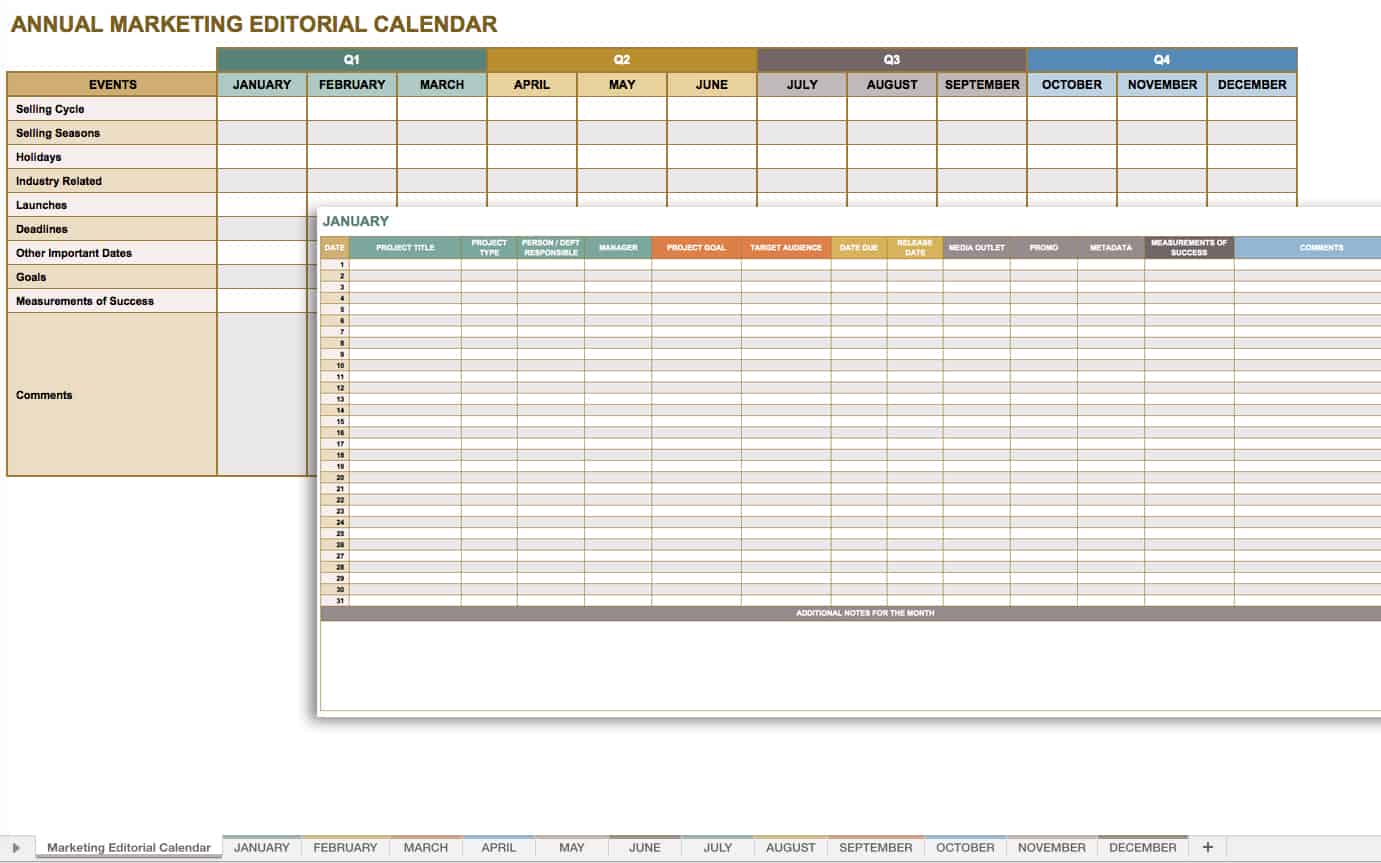The width and height of the screenshot is (1381, 863).
Task: Open the FEBRUARY sheet tab
Action: (345, 848)
